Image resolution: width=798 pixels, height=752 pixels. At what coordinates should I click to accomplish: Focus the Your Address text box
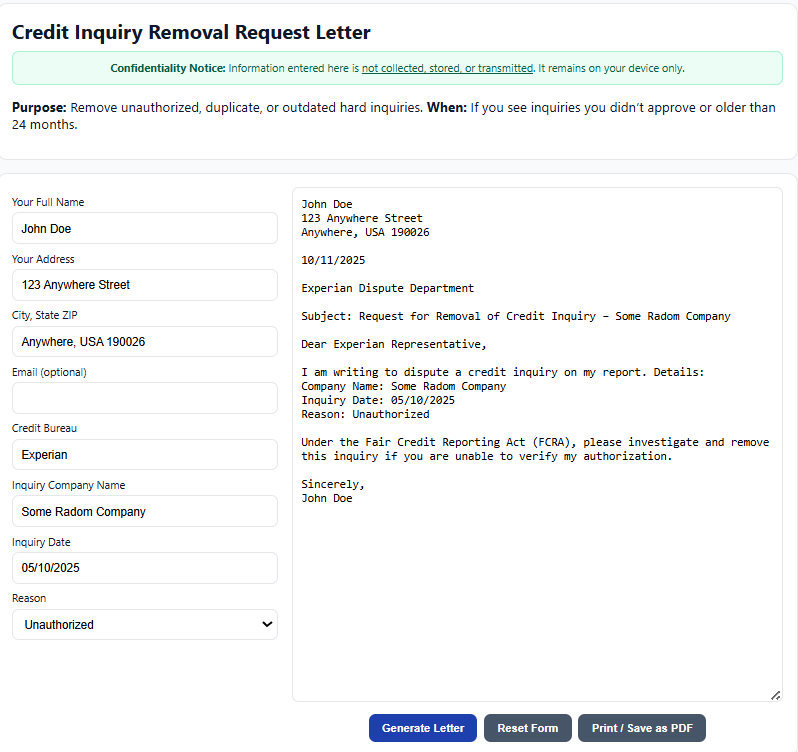click(145, 285)
